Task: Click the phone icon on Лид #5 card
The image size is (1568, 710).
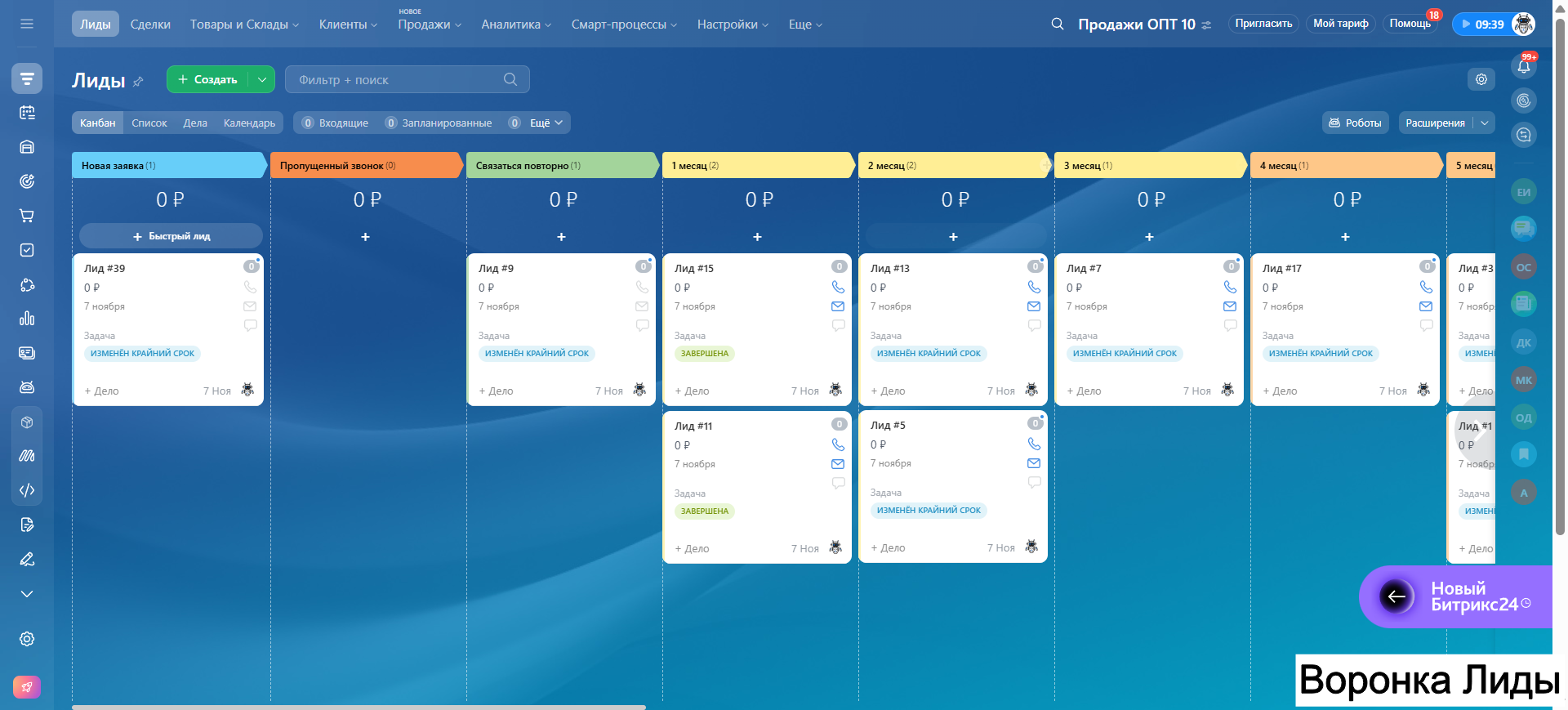Action: tap(1034, 444)
